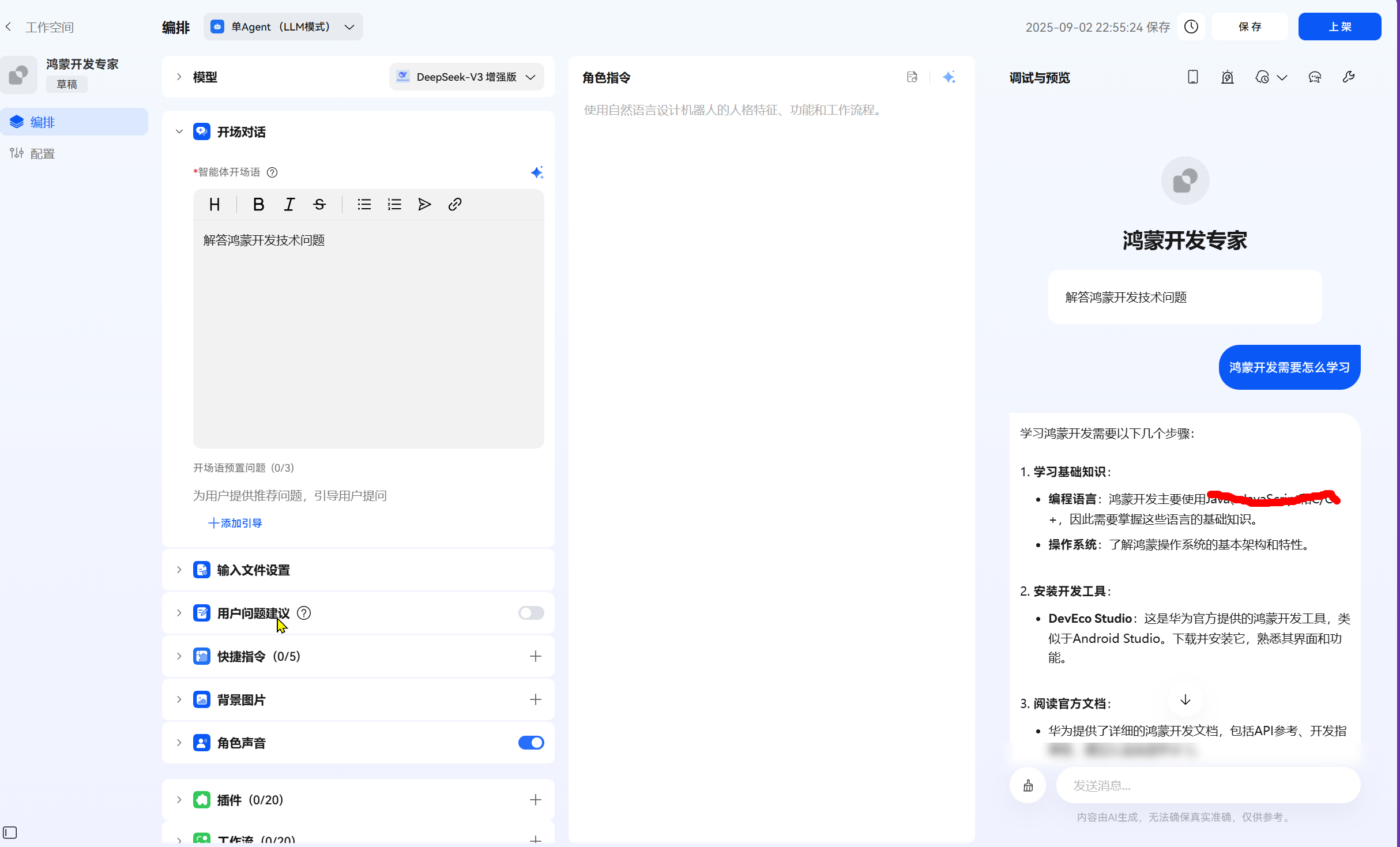Go back to 工作空间
The image size is (1400, 847).
tap(40, 27)
